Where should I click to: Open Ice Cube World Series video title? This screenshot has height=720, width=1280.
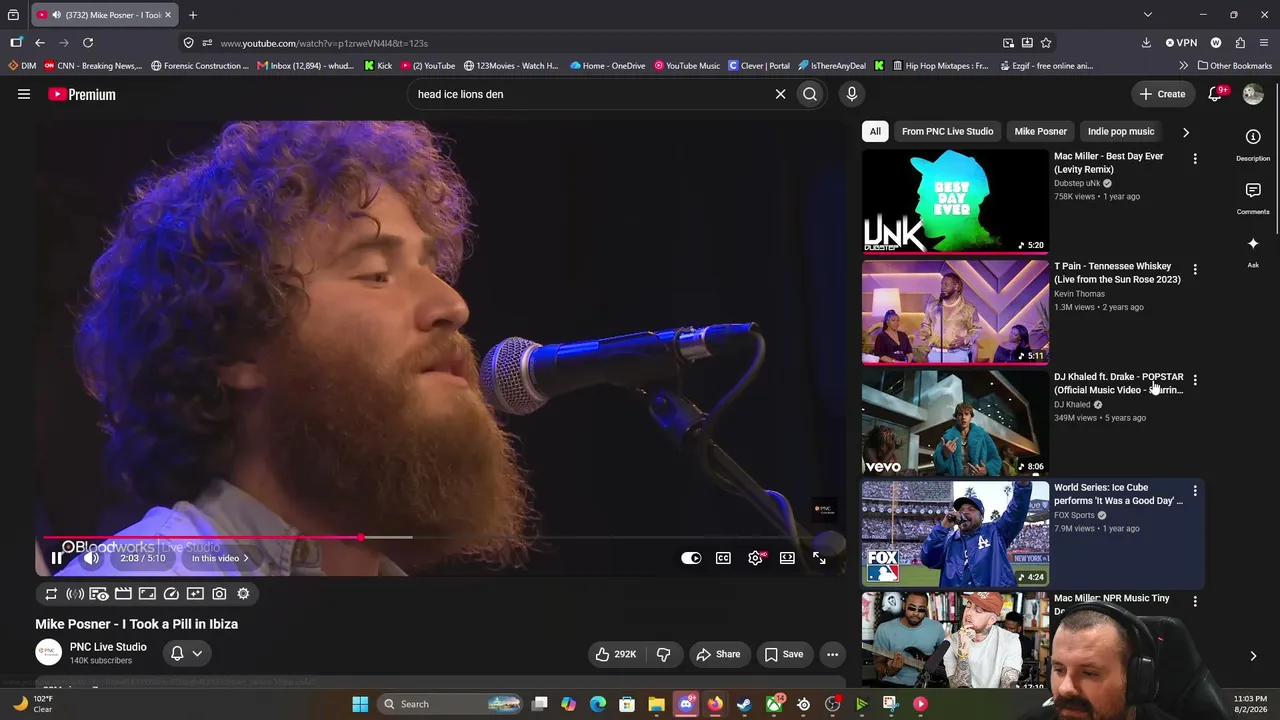point(1118,494)
